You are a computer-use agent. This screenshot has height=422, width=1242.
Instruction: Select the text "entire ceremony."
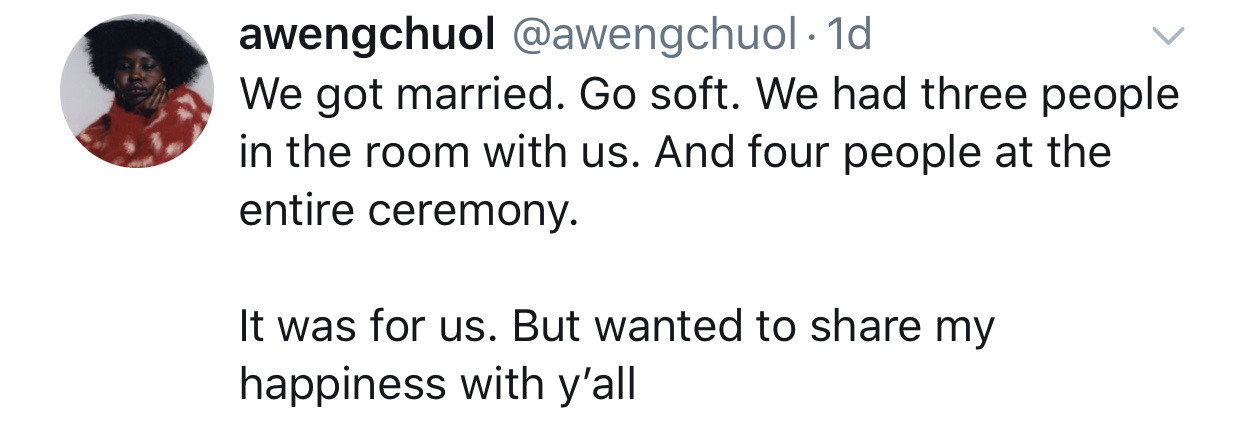click(x=409, y=212)
